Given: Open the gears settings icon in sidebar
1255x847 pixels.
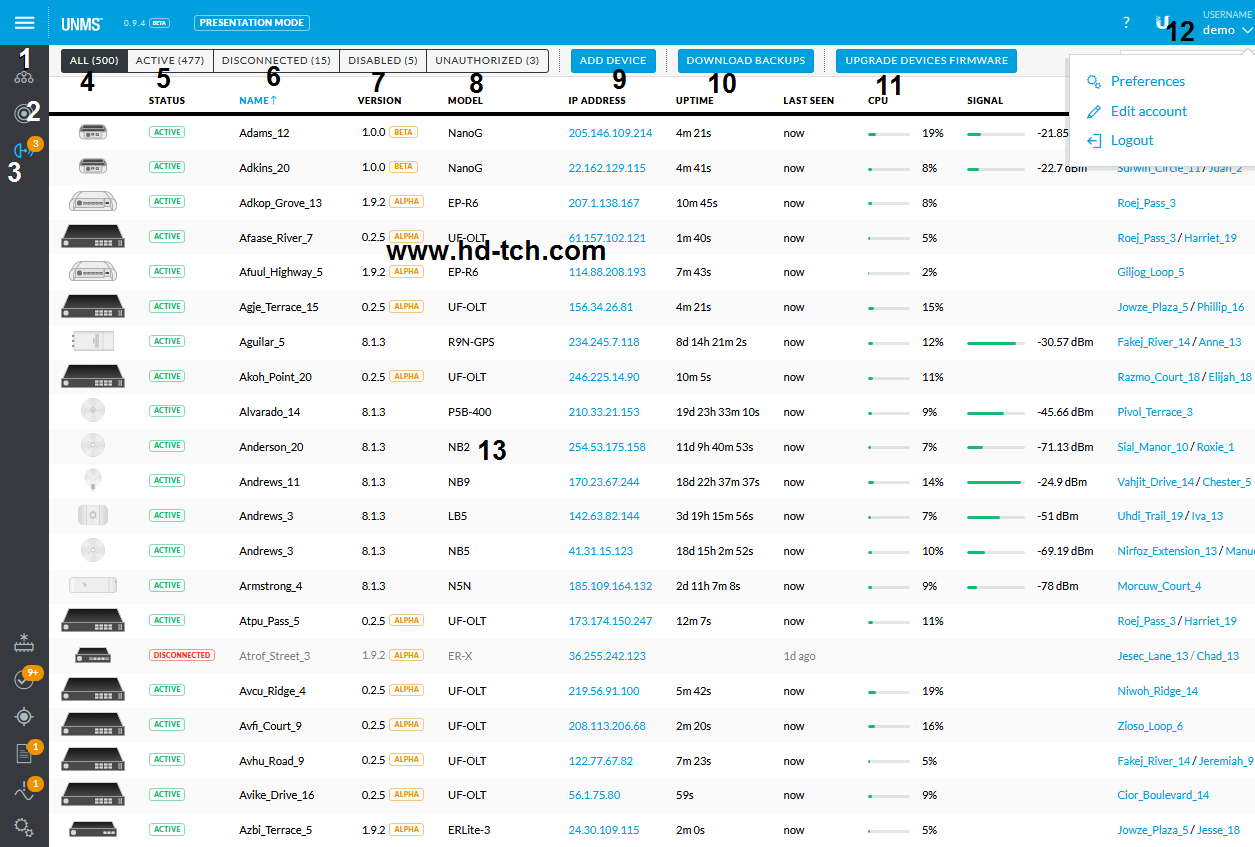Looking at the screenshot, I should [24, 827].
